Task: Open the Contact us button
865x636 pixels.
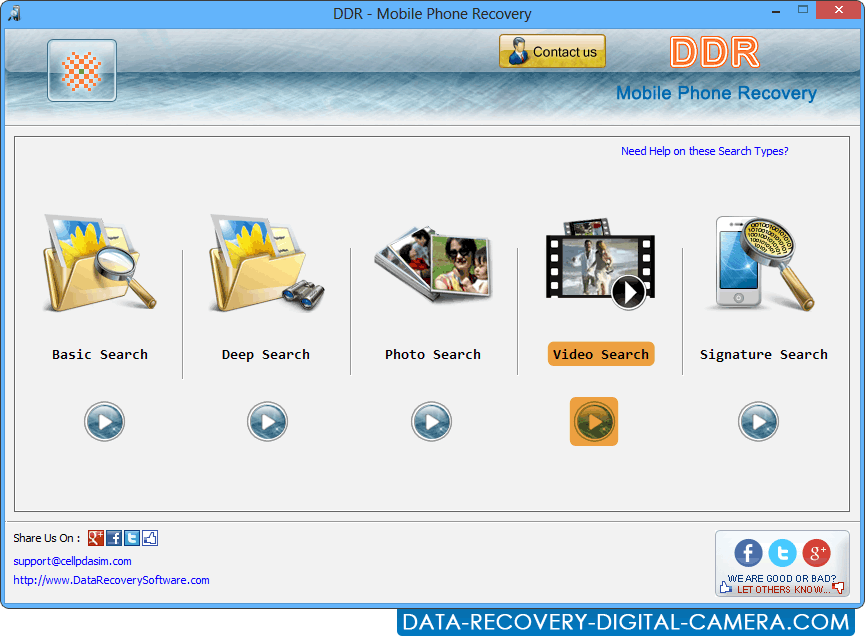Action: (552, 51)
